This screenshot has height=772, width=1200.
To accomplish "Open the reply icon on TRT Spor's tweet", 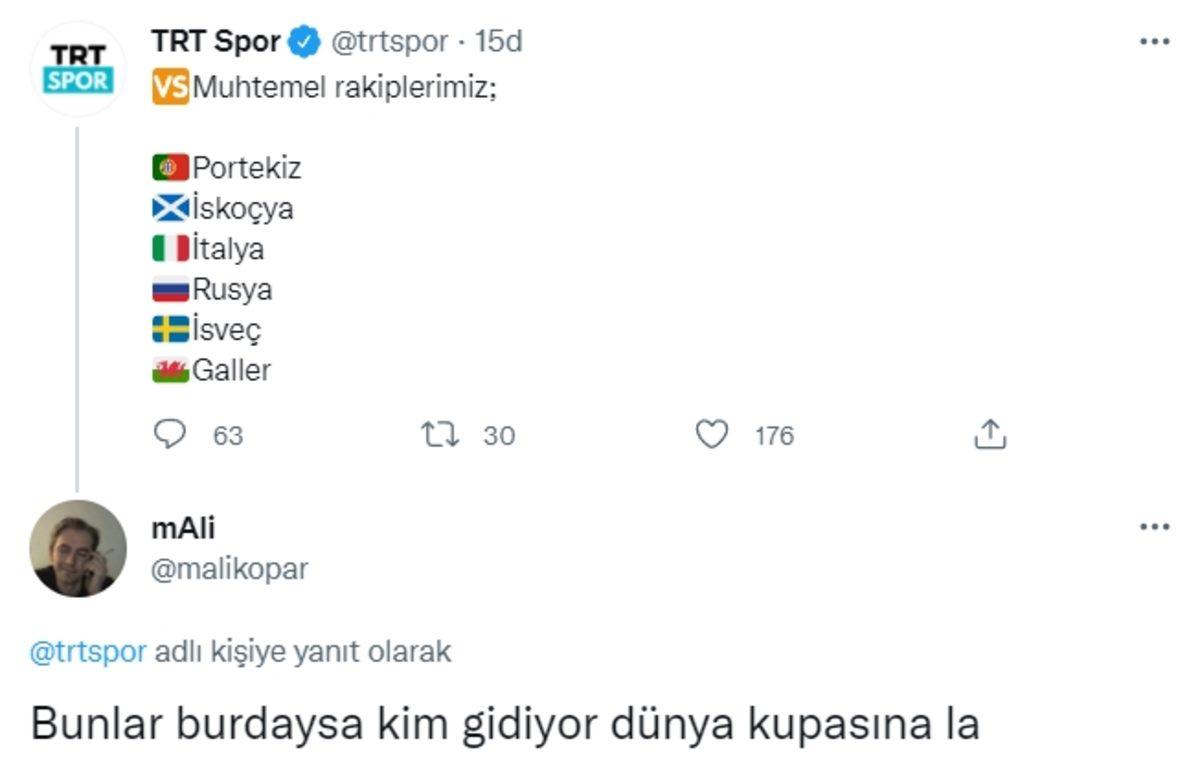I will coord(171,435).
